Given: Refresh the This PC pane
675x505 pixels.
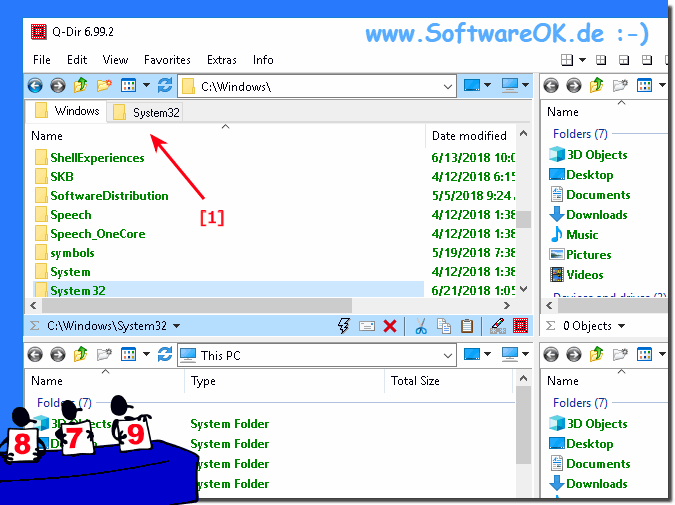Looking at the screenshot, I should pos(165,354).
